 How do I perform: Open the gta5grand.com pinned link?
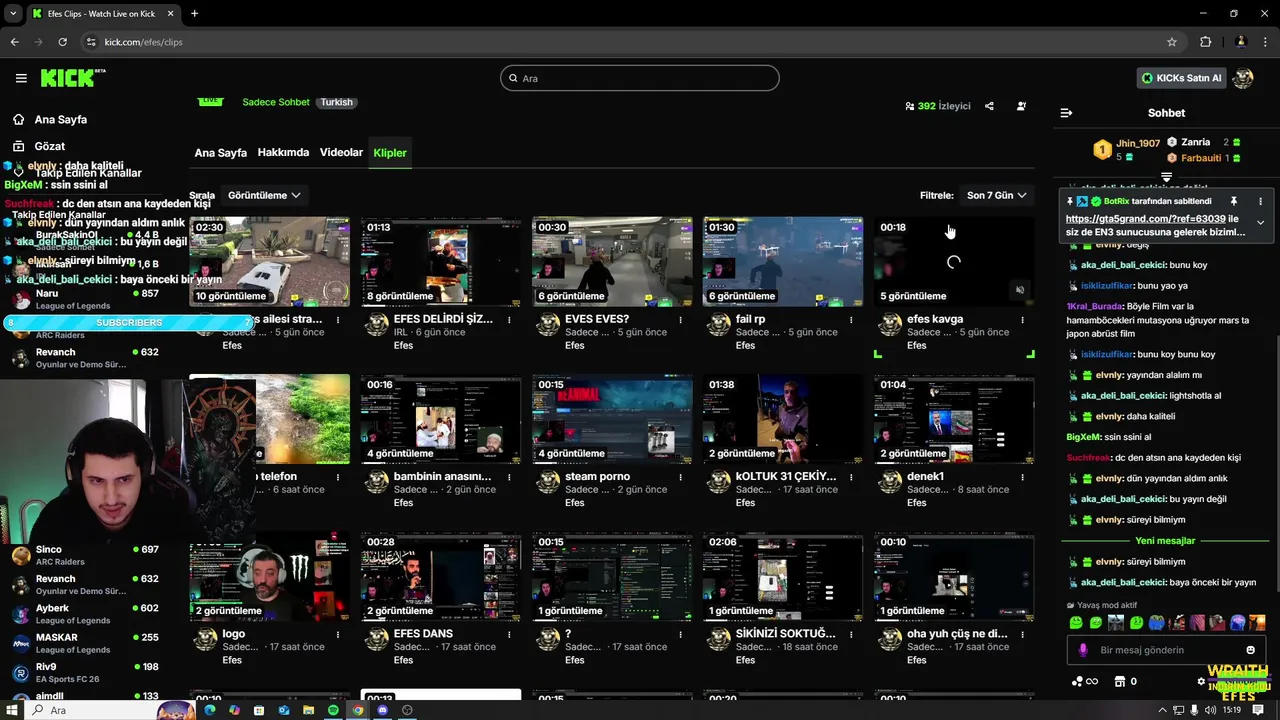pos(1145,218)
